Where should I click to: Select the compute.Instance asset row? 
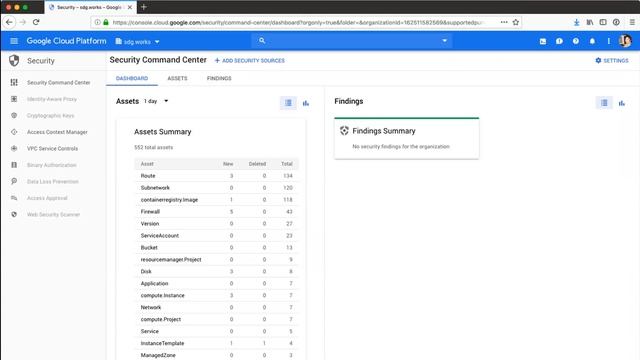[x=216, y=296]
